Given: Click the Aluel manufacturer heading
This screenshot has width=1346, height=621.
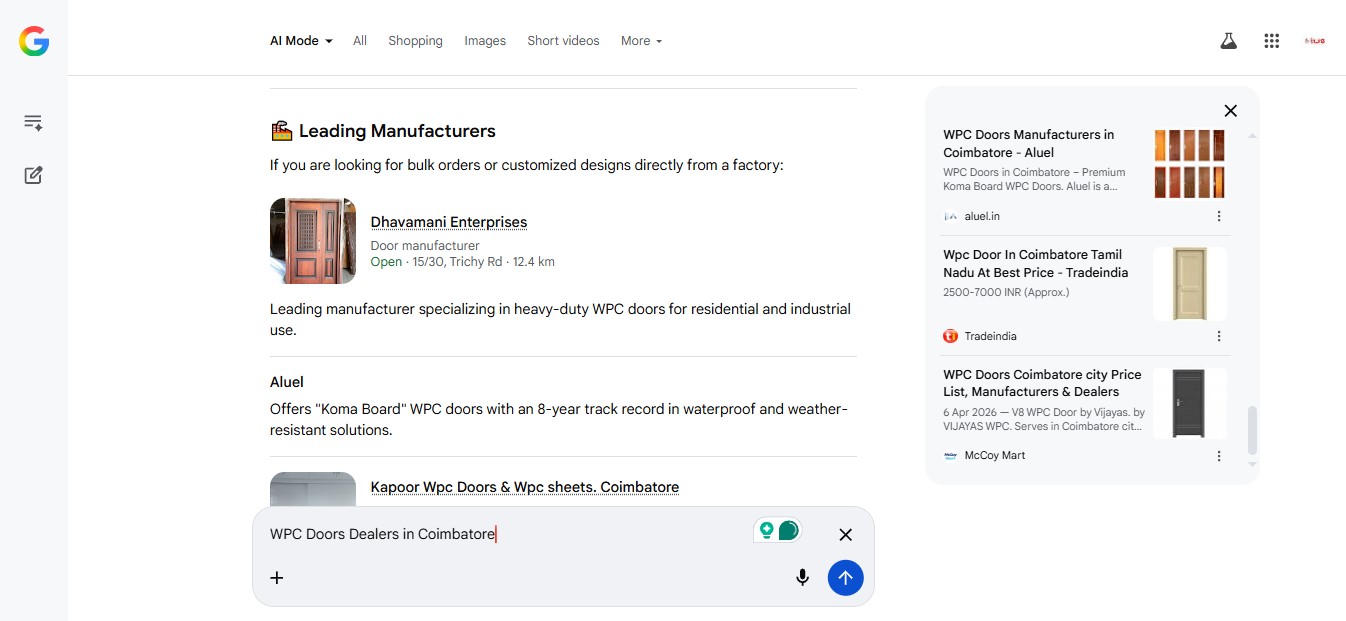Looking at the screenshot, I should click(x=286, y=382).
